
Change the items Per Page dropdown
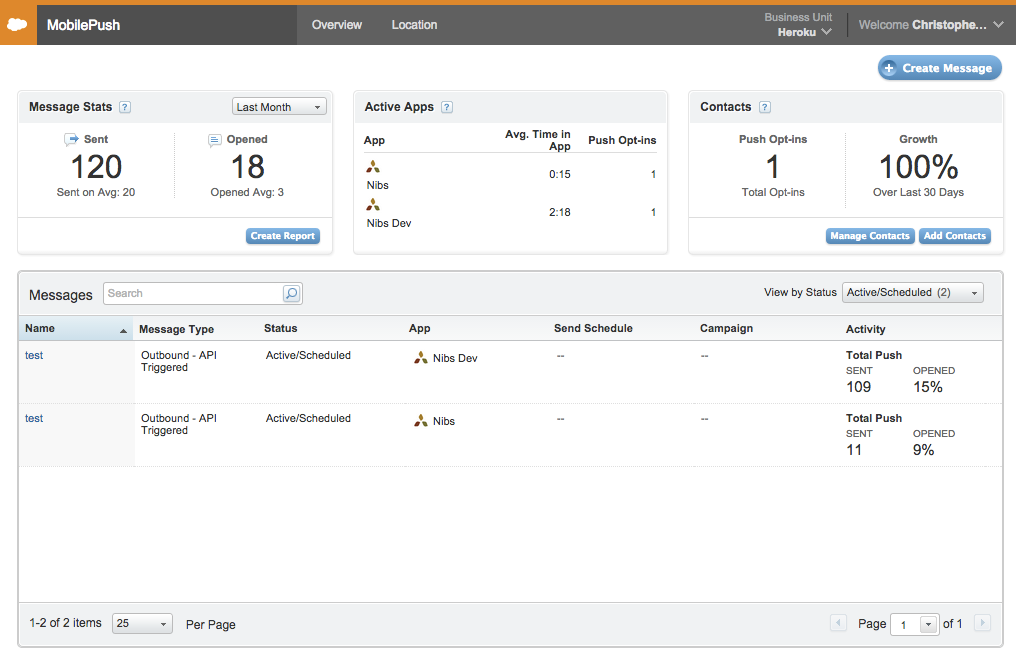(143, 623)
